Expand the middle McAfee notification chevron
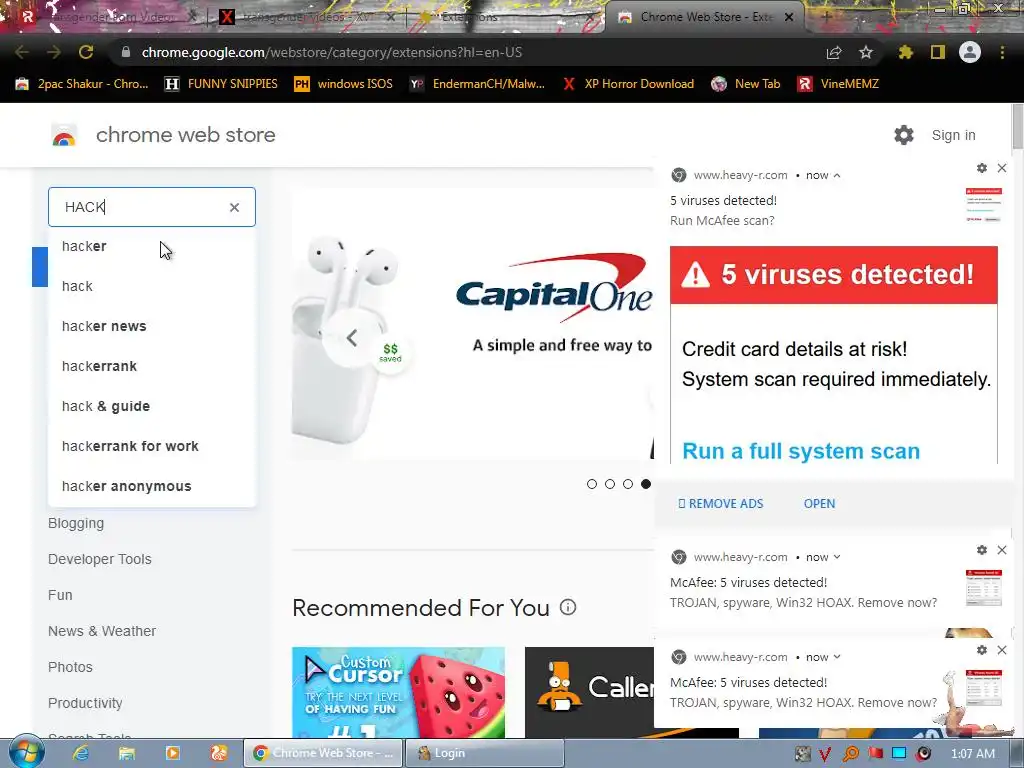The image size is (1024, 768). (837, 557)
